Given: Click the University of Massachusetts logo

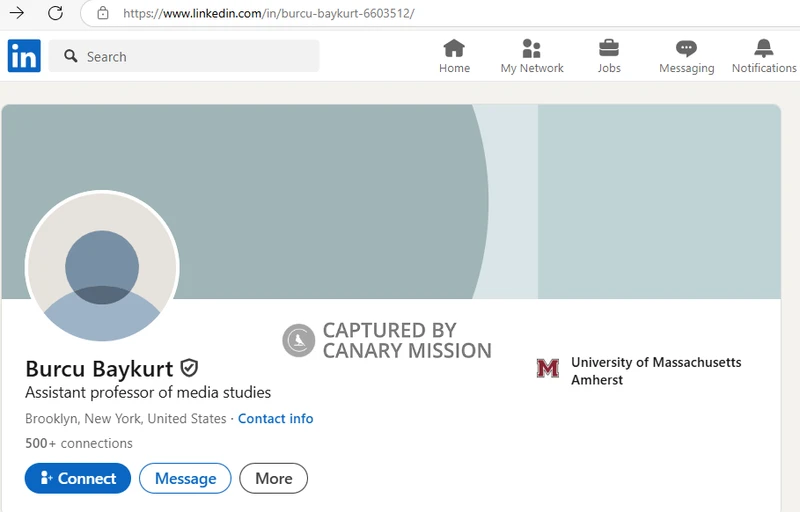Looking at the screenshot, I should click(548, 369).
